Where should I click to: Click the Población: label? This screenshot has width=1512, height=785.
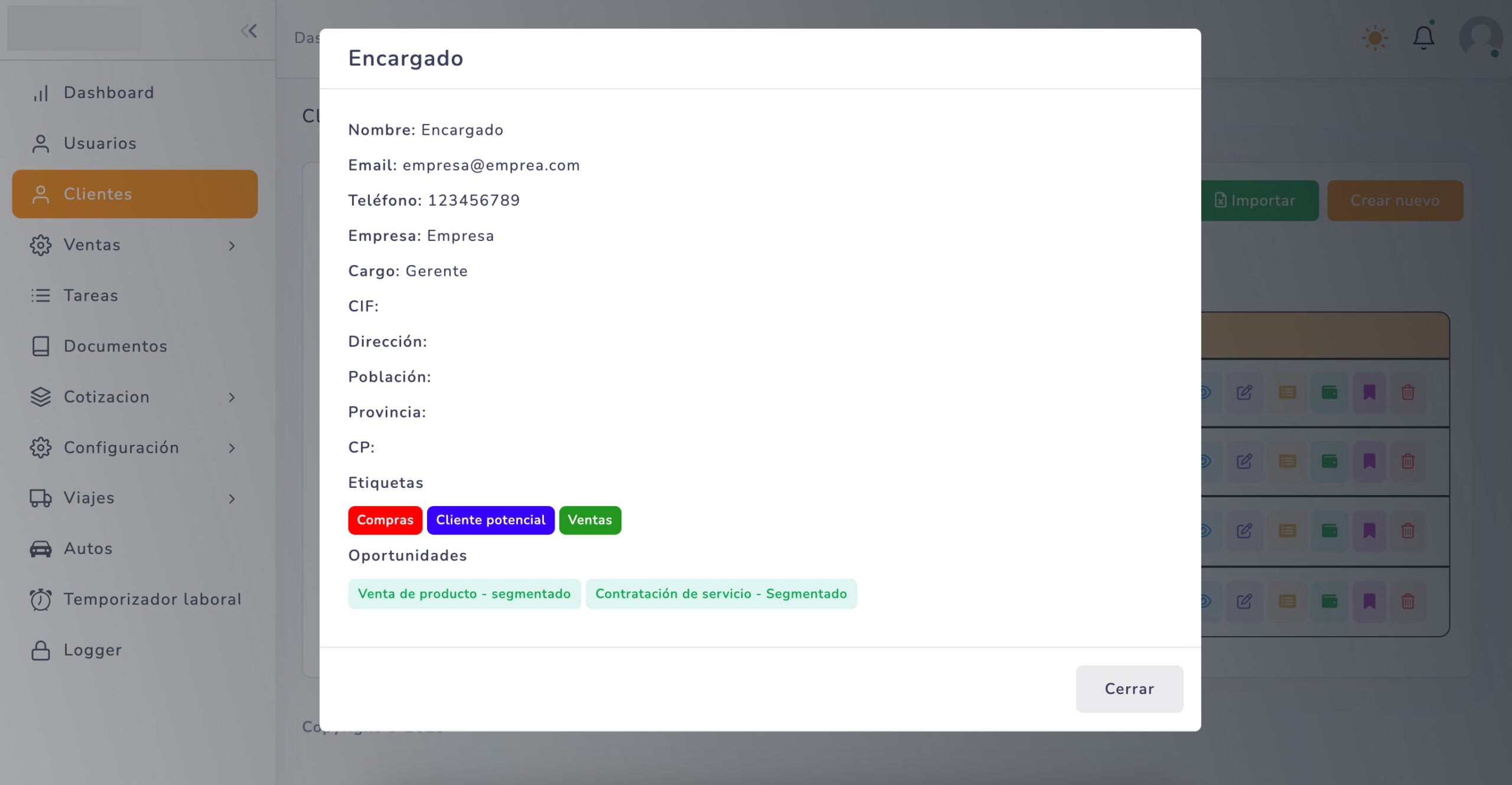[x=390, y=377]
